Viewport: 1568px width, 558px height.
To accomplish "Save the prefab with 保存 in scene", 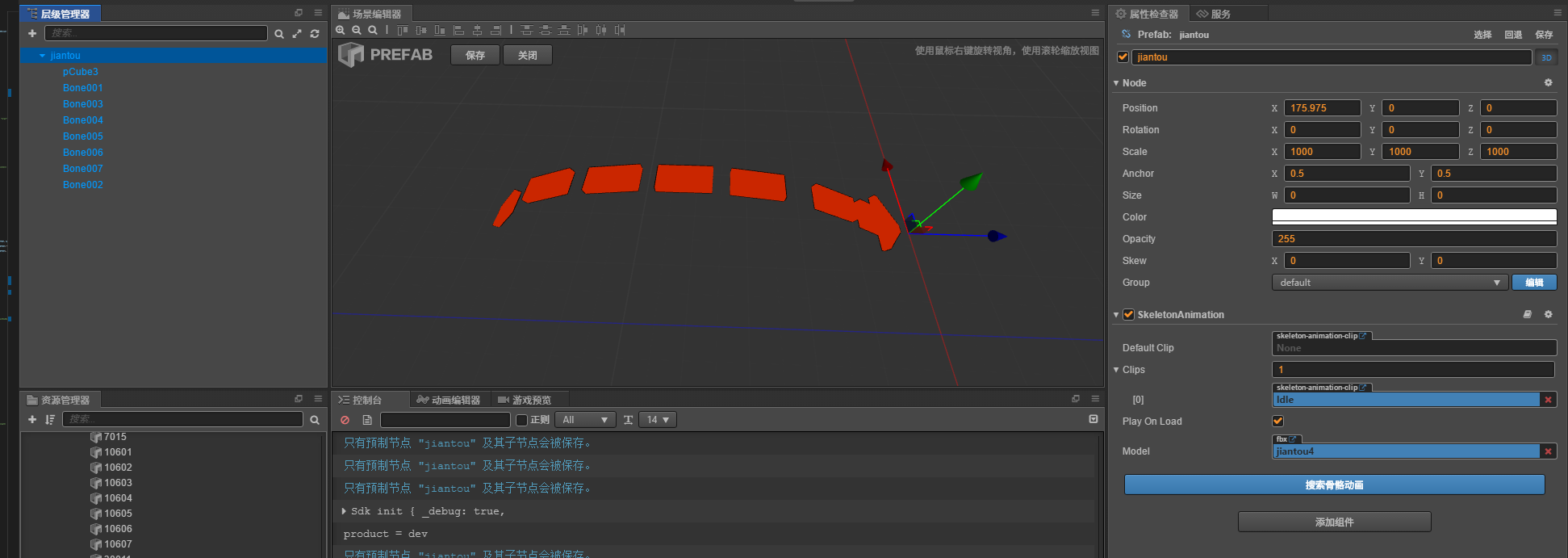I will [x=475, y=55].
